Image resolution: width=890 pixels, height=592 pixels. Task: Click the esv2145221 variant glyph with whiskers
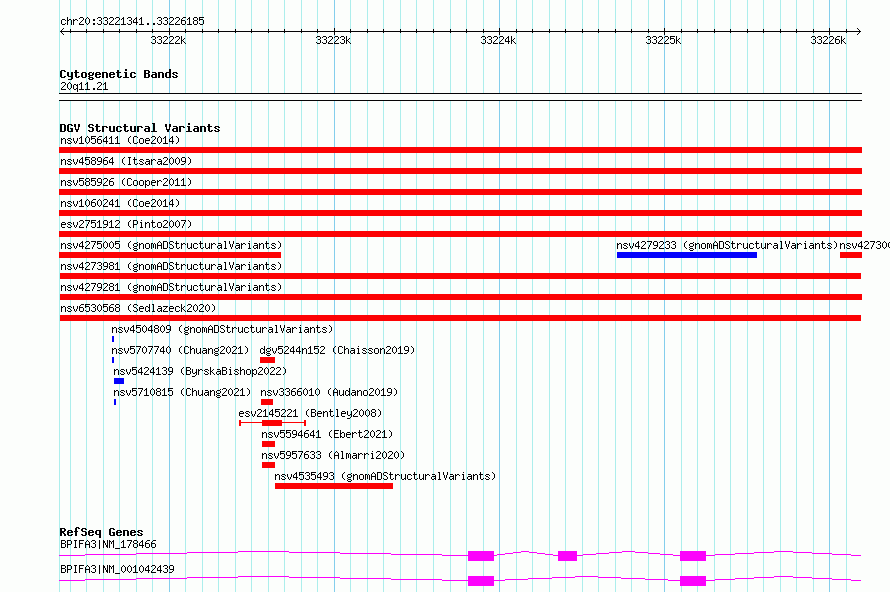tap(272, 423)
